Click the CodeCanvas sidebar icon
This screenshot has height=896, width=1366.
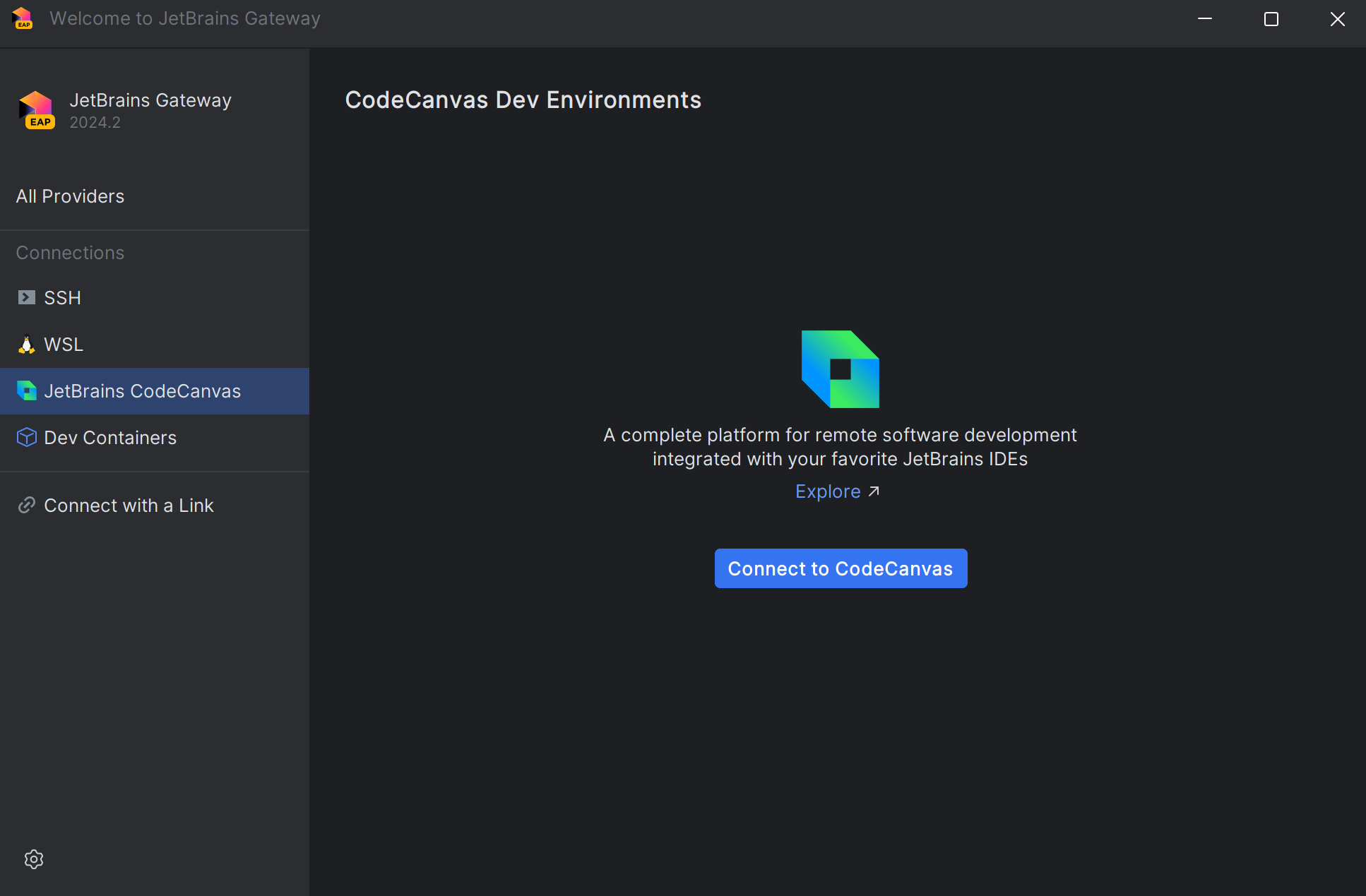click(26, 390)
